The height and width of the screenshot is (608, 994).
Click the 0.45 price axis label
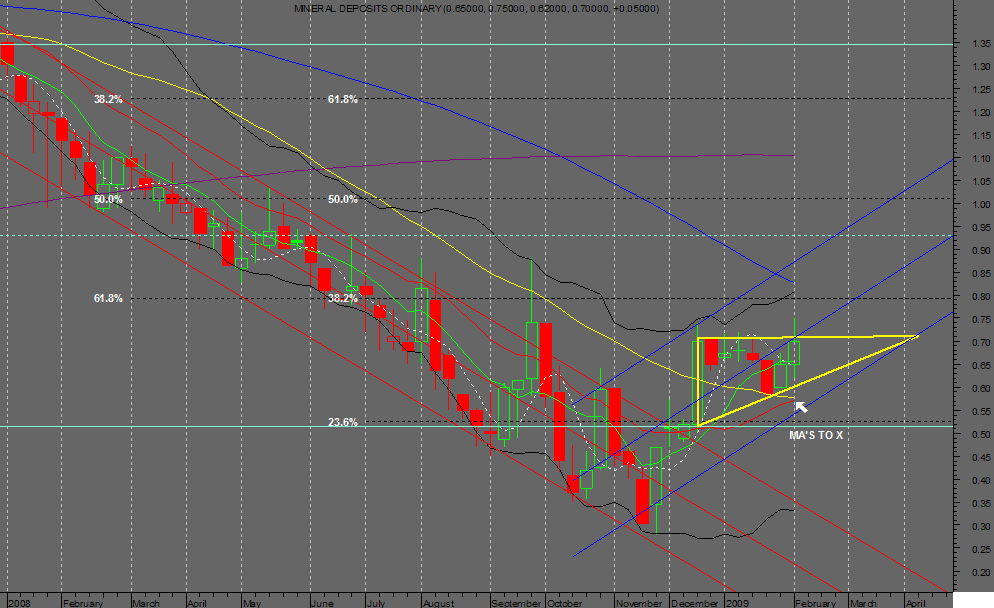981,458
